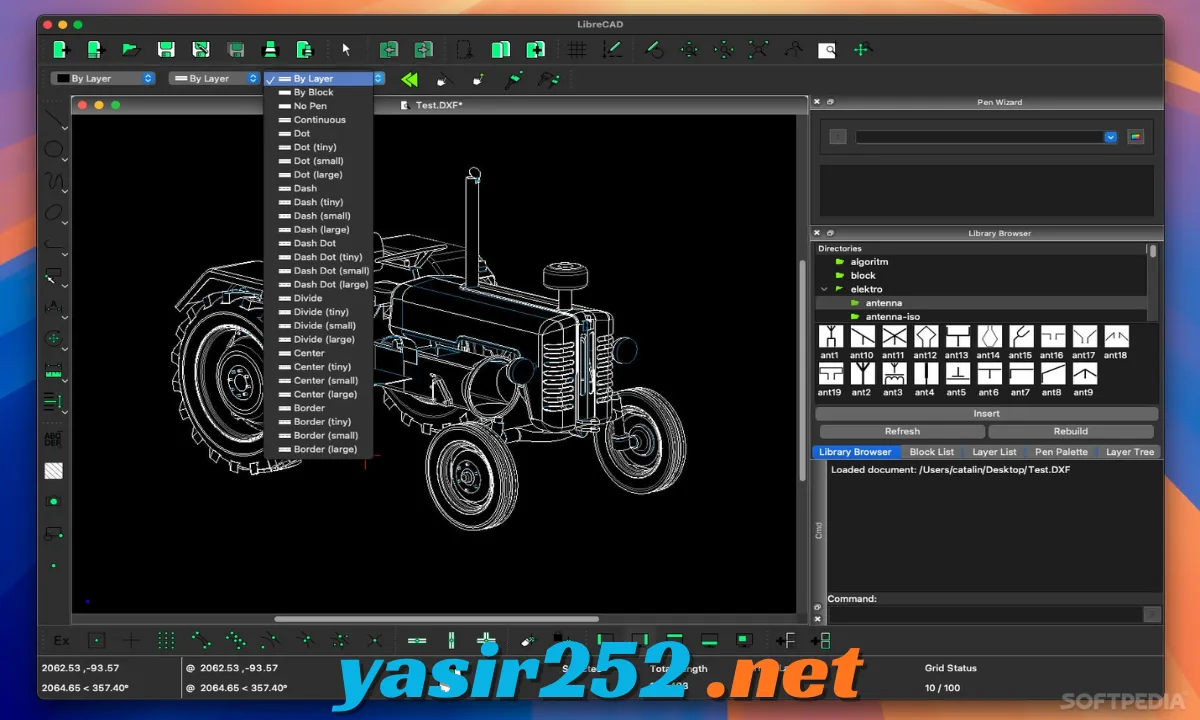Select the ant12 antenna thumbnail

925,341
